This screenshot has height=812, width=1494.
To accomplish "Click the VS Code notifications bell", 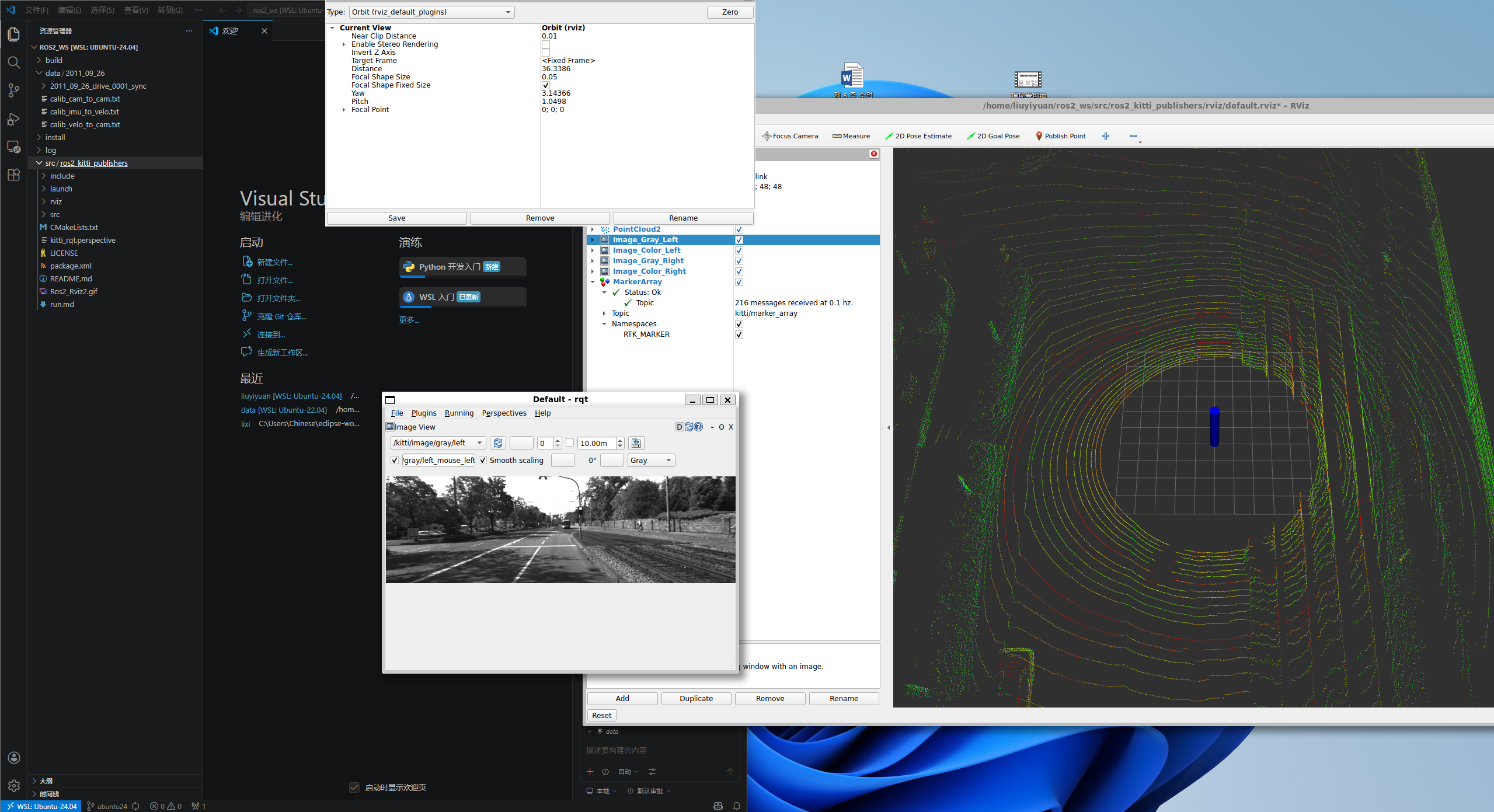I will tap(737, 806).
